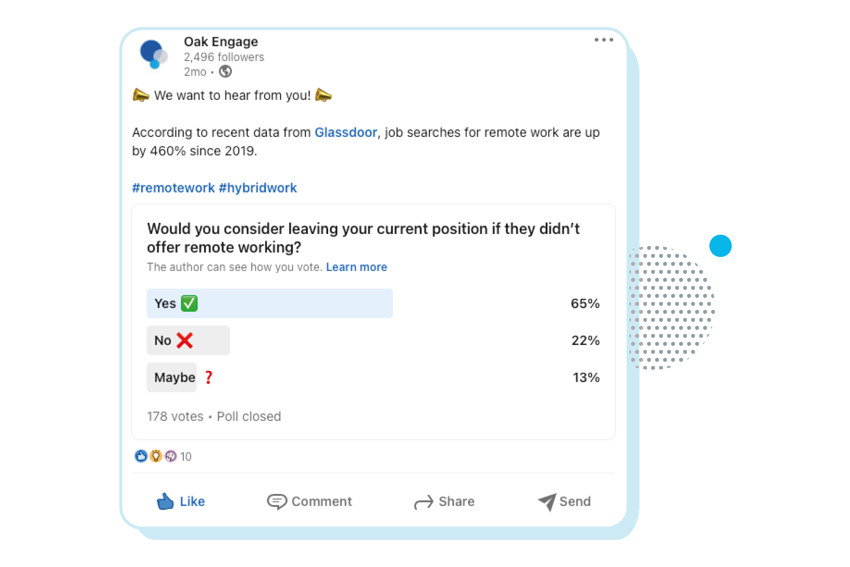This screenshot has height=567, width=850.
Task: Click the globe visibility icon
Action: (x=225, y=72)
